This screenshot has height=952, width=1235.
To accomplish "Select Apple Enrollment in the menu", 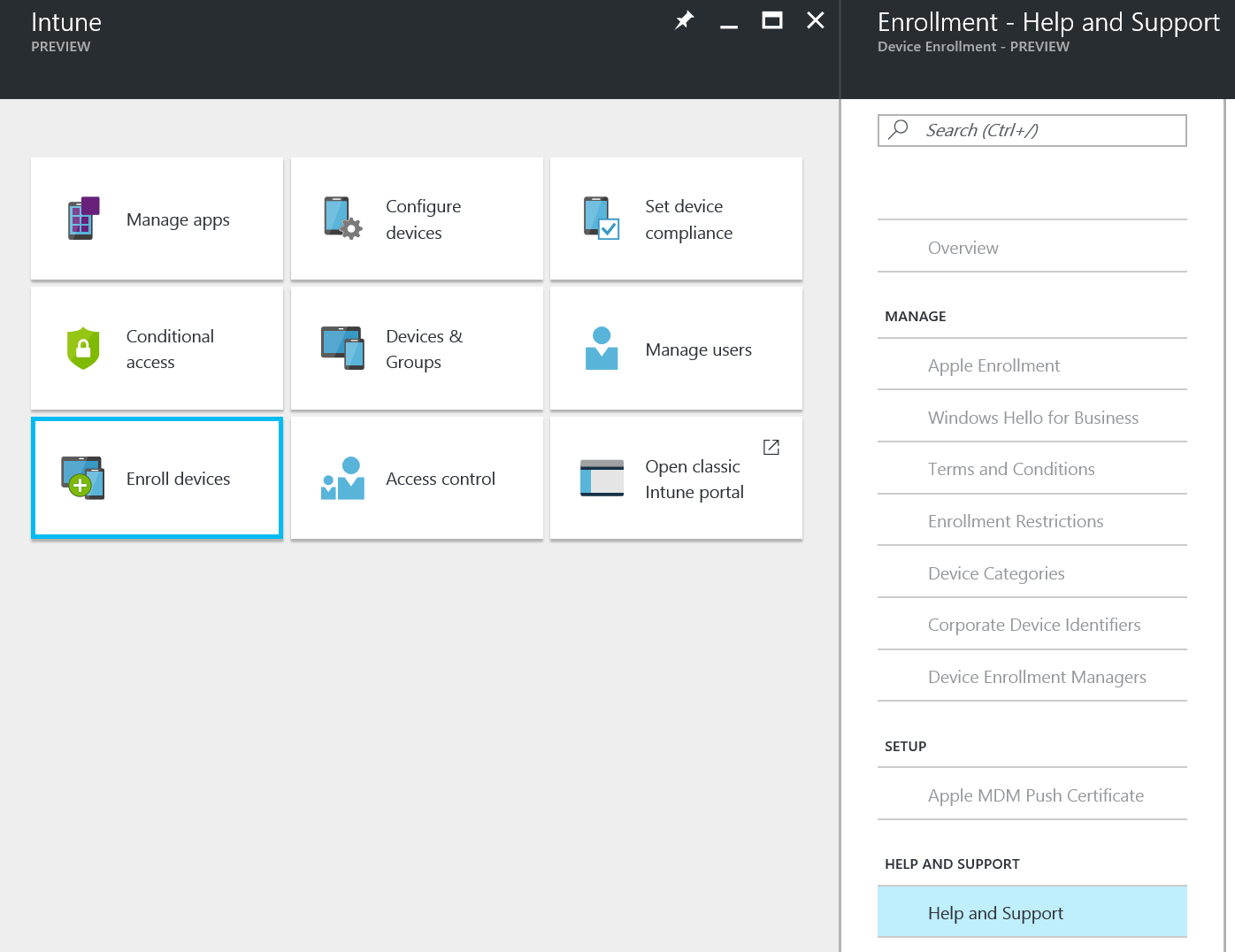I will [993, 365].
